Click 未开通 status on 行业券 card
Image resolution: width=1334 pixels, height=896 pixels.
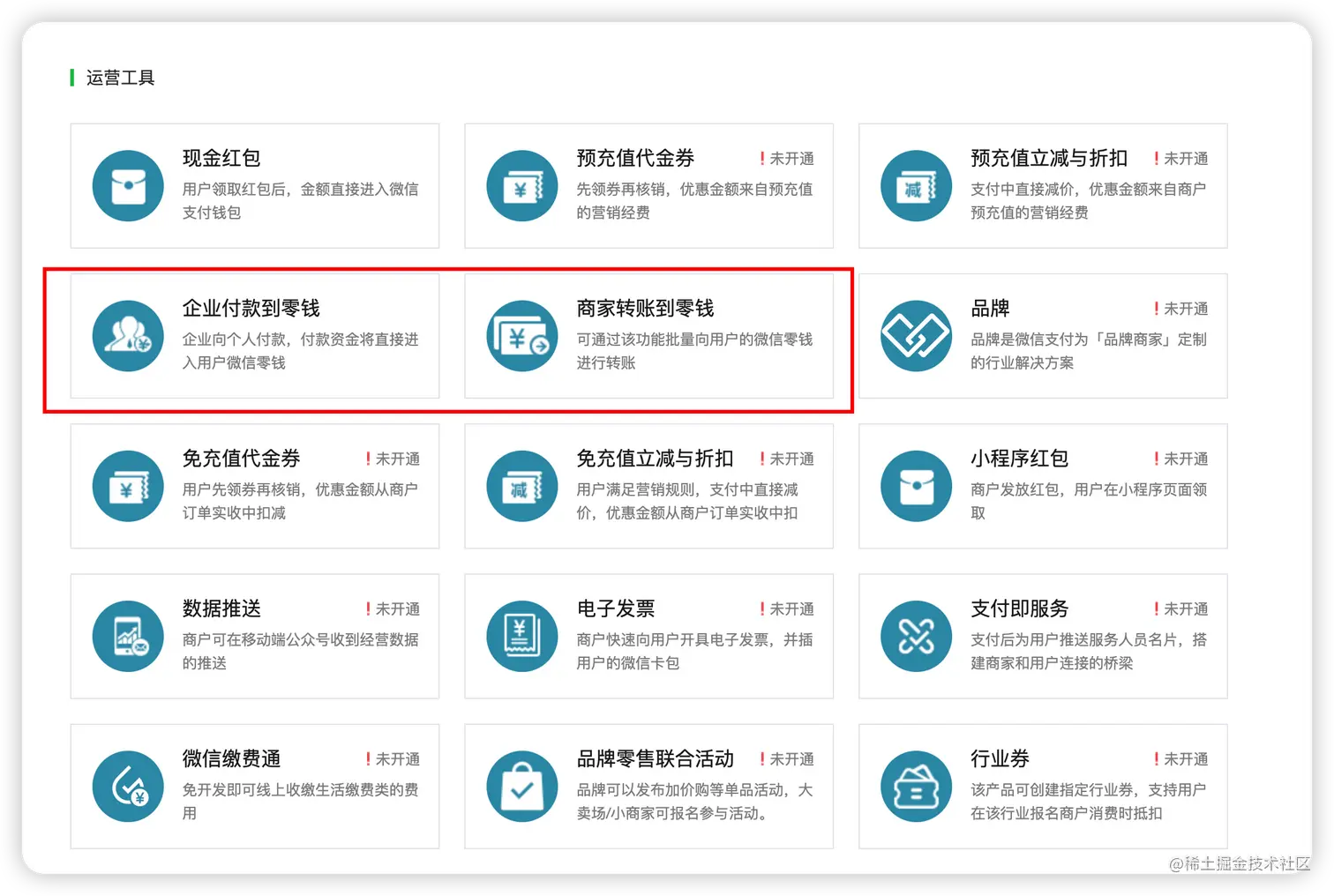[1181, 759]
